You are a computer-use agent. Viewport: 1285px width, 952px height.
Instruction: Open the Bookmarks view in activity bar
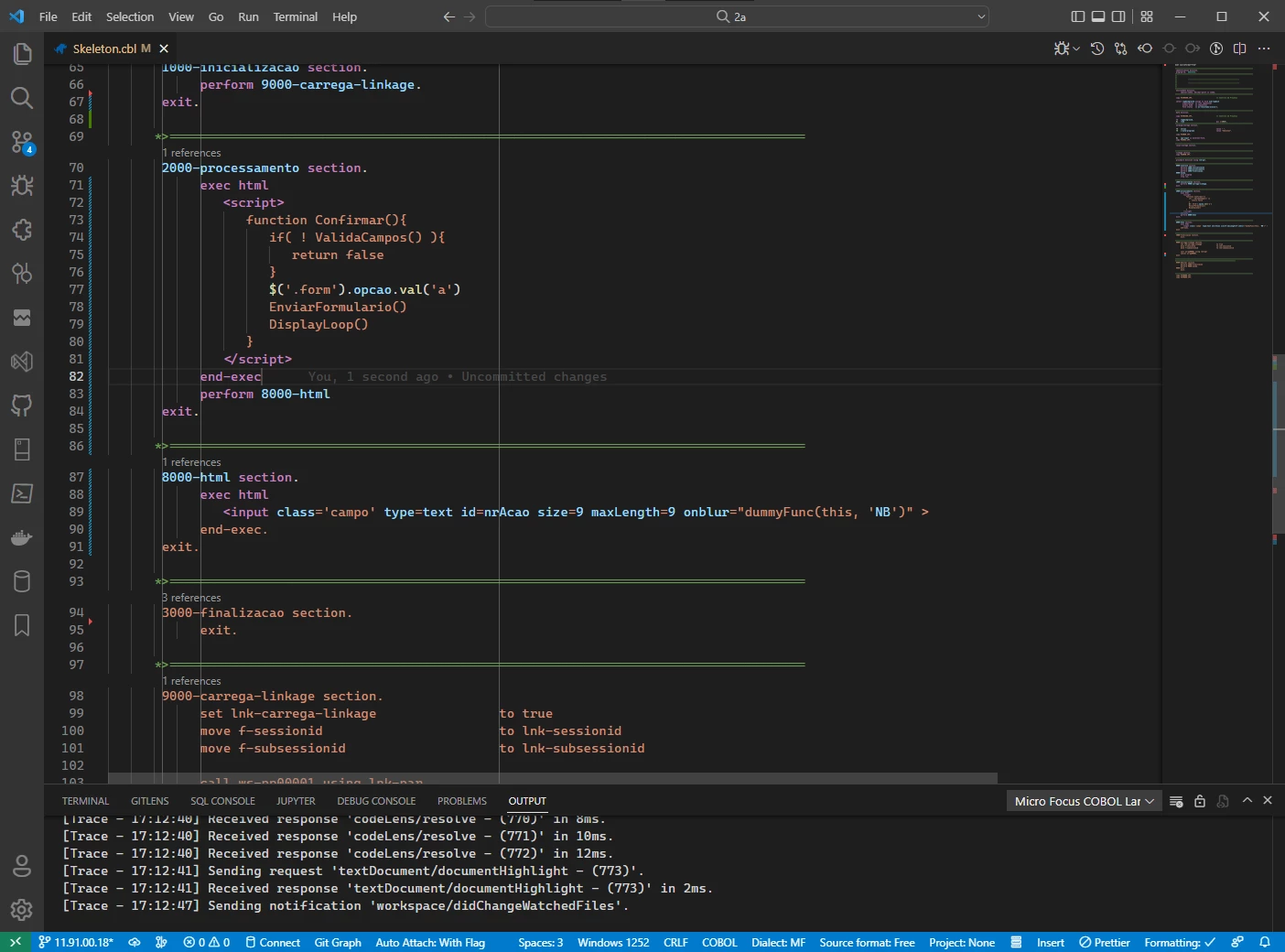coord(22,625)
